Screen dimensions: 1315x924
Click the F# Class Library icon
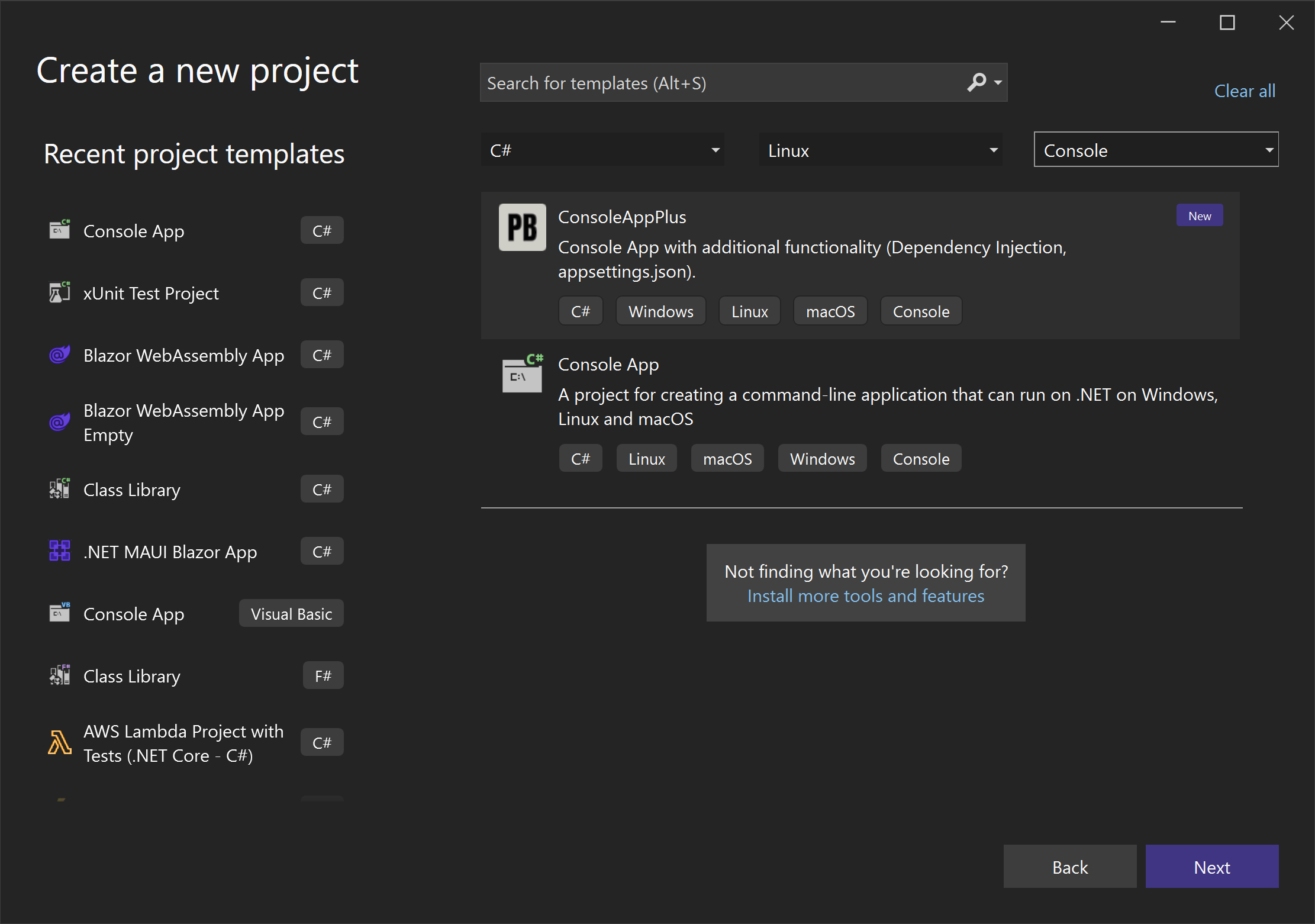[59, 675]
